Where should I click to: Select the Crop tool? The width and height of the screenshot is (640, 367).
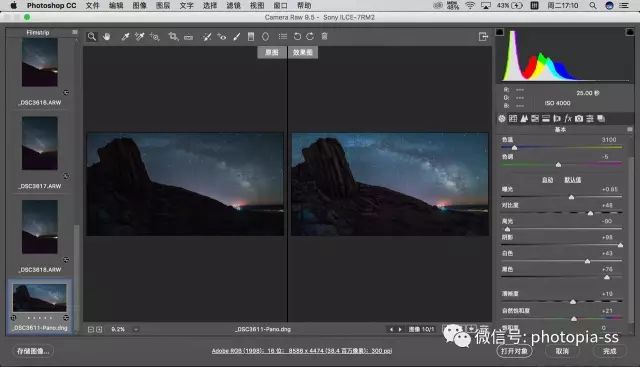pos(173,37)
